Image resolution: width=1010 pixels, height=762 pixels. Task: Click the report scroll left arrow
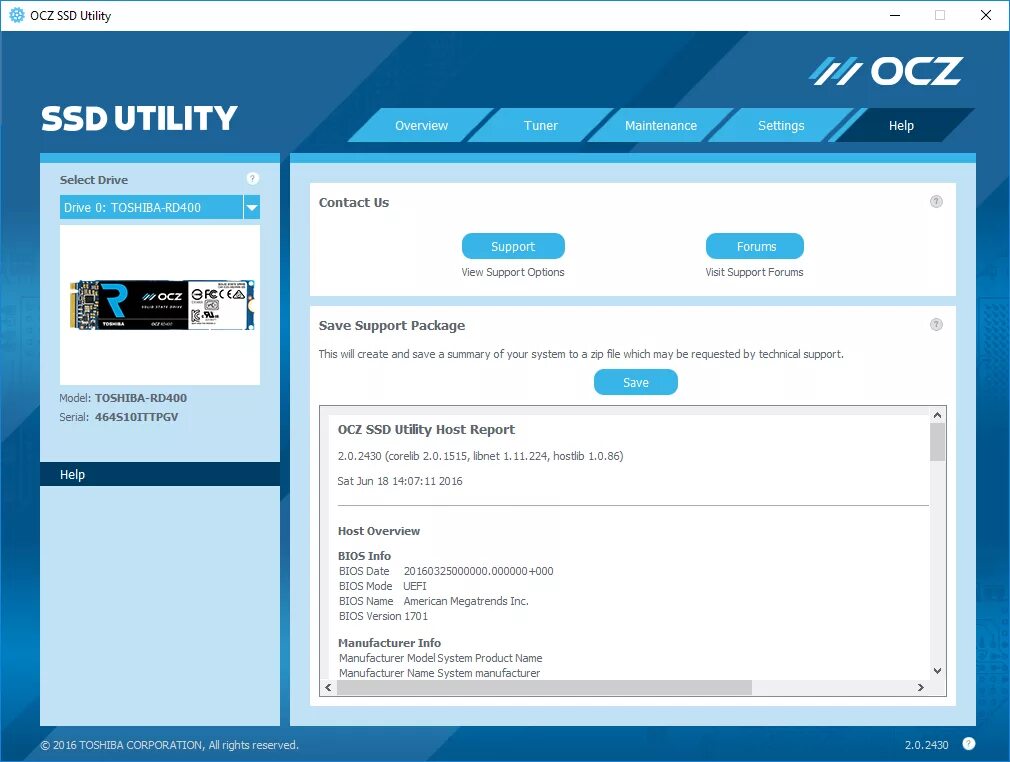pos(329,687)
